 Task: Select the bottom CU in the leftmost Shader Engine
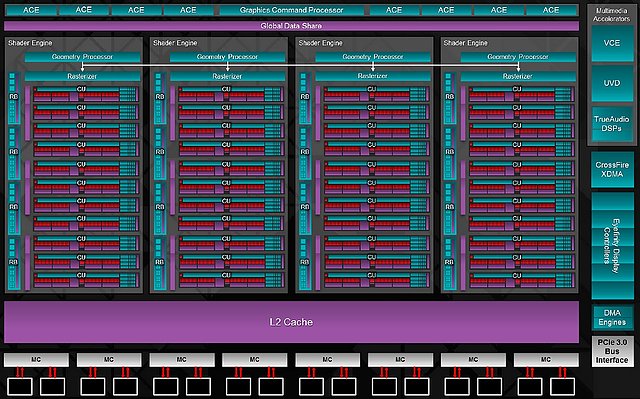click(86, 280)
